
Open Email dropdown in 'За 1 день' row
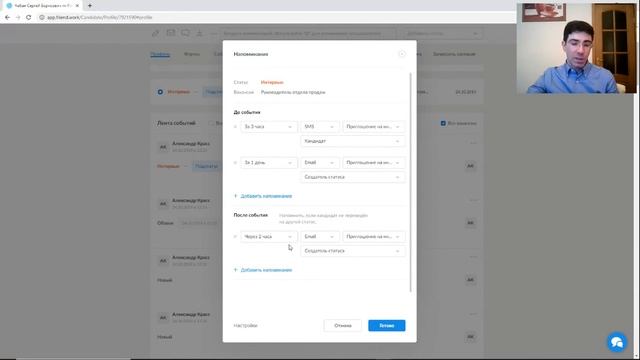click(320, 163)
